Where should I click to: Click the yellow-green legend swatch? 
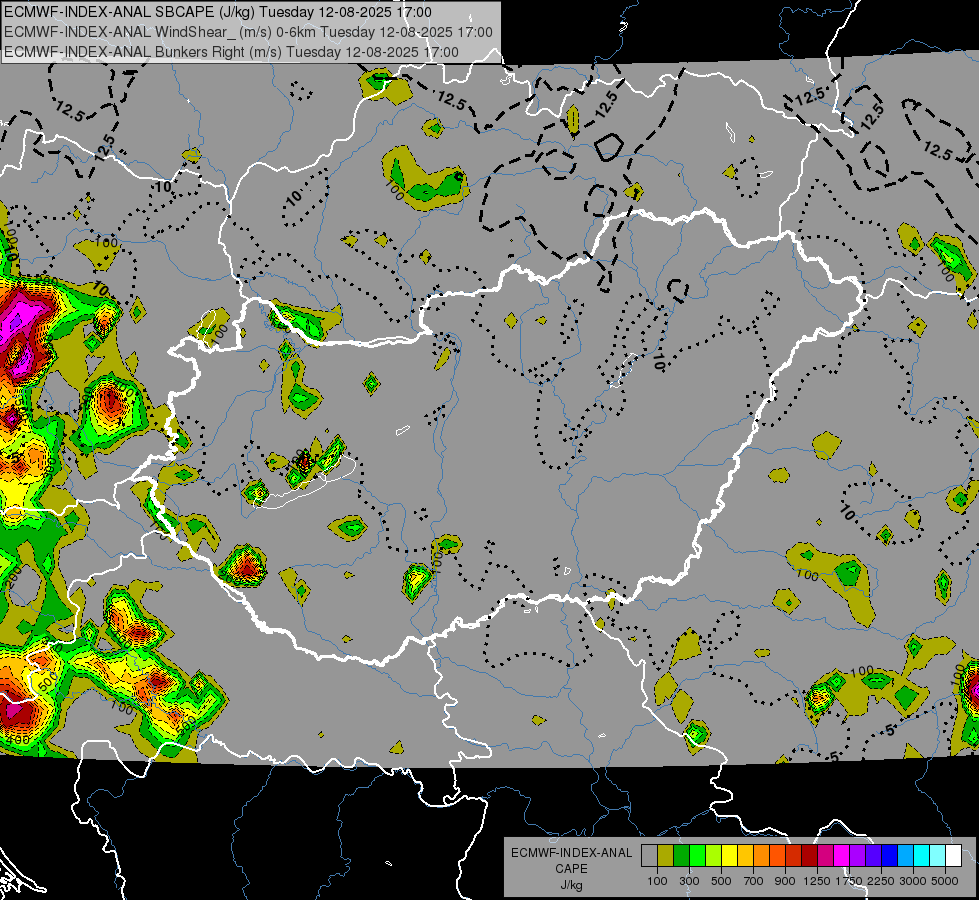pos(714,855)
